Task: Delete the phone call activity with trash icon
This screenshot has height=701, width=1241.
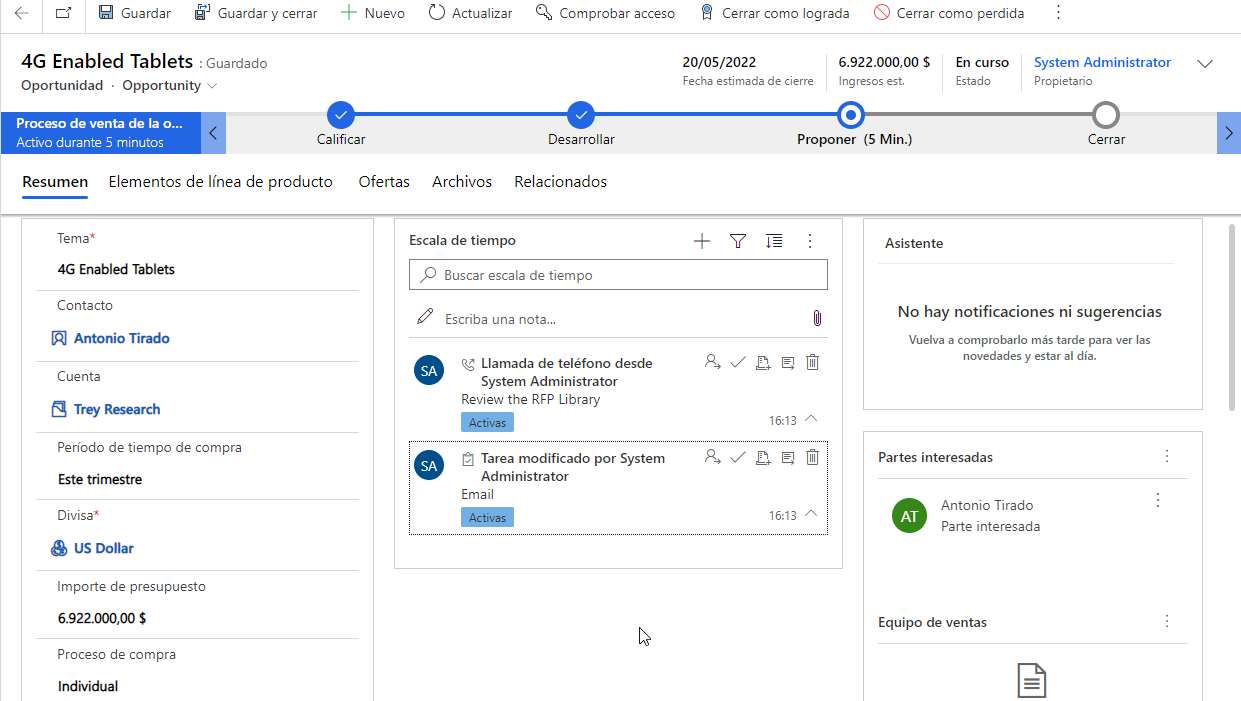Action: (x=812, y=363)
